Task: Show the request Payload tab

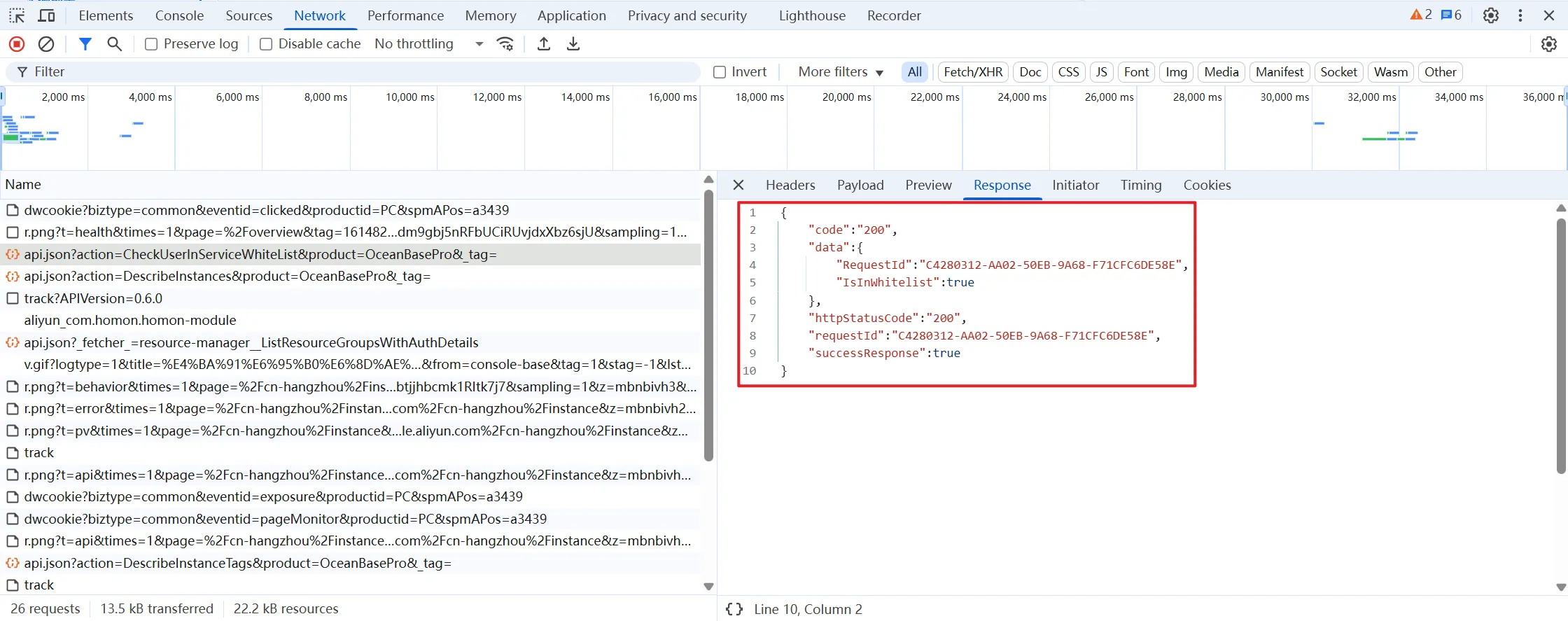Action: tap(860, 185)
